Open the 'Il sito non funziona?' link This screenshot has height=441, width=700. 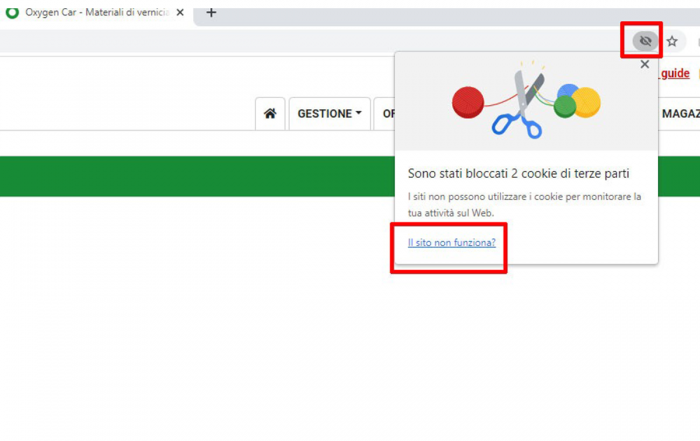coord(451,242)
